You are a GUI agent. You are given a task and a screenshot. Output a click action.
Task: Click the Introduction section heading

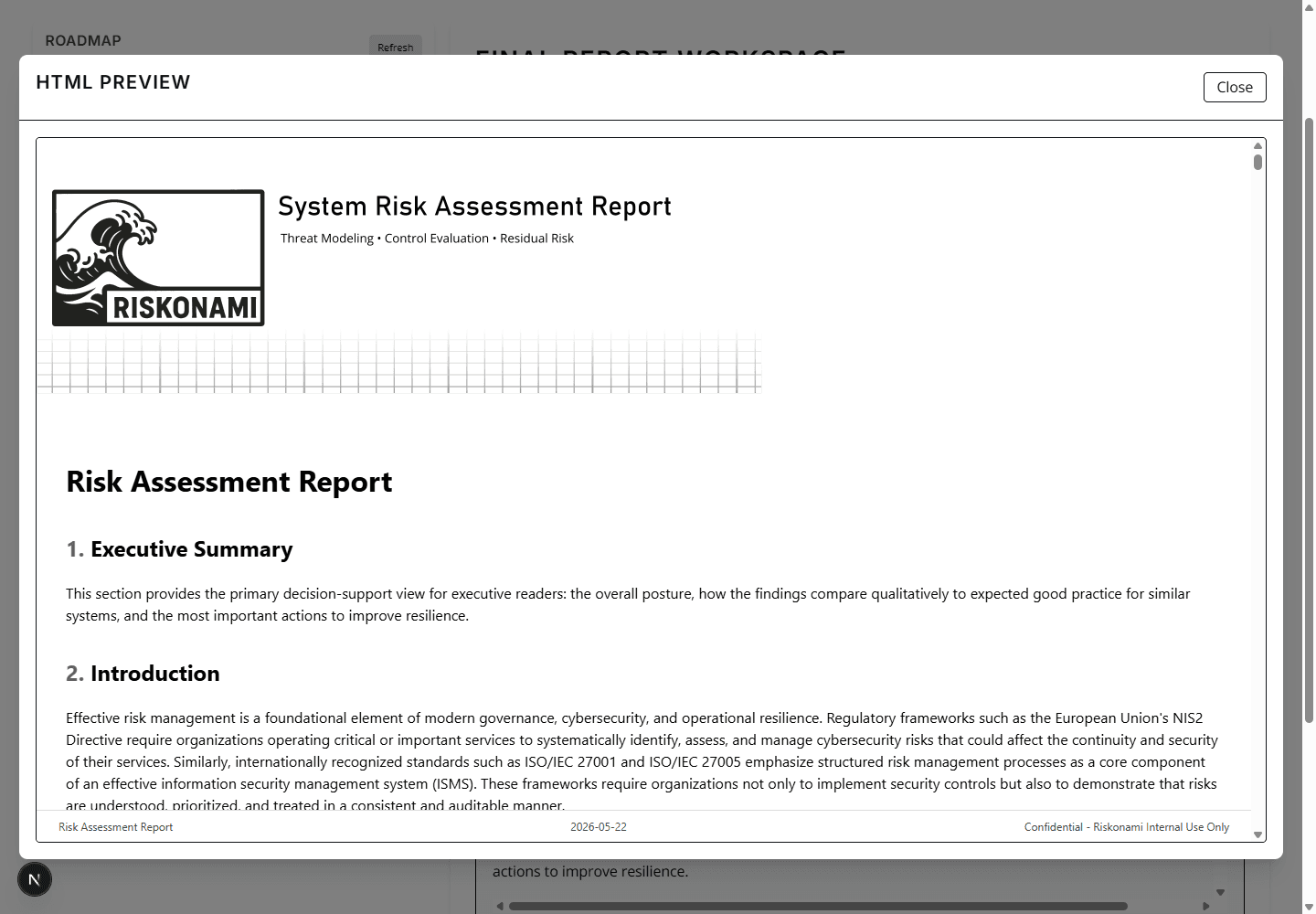(x=143, y=674)
